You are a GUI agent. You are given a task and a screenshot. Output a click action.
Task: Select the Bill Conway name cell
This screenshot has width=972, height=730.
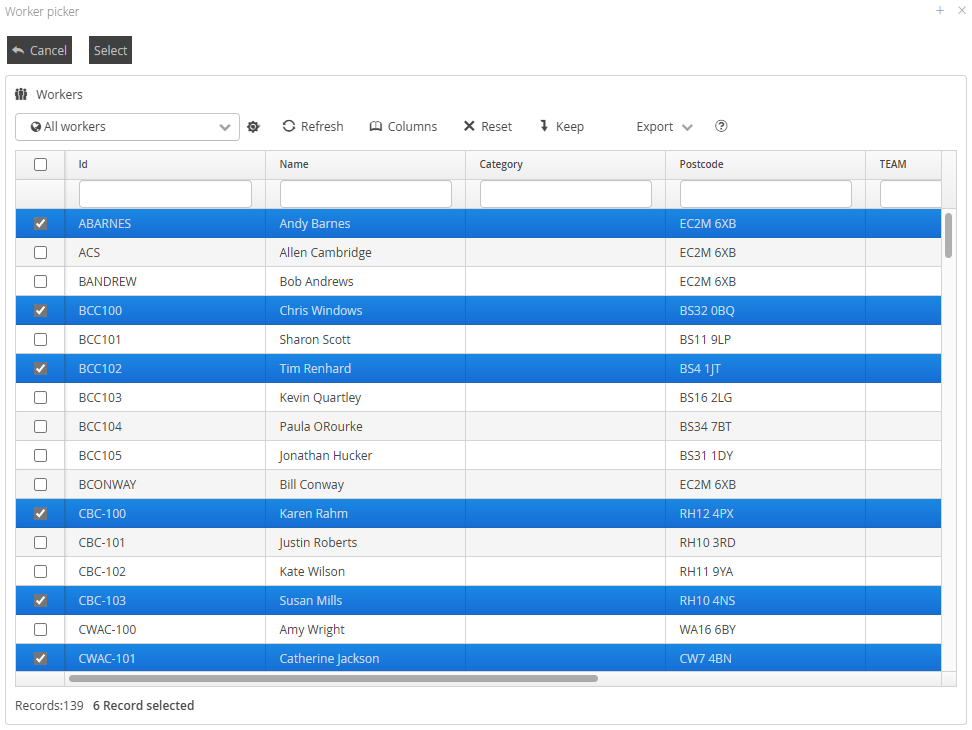[365, 485]
